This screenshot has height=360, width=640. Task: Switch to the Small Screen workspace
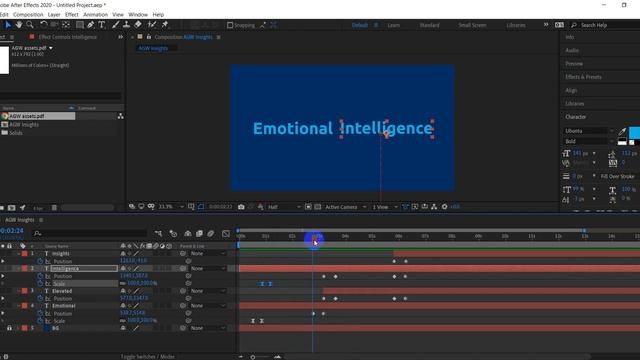pyautogui.click(x=472, y=25)
